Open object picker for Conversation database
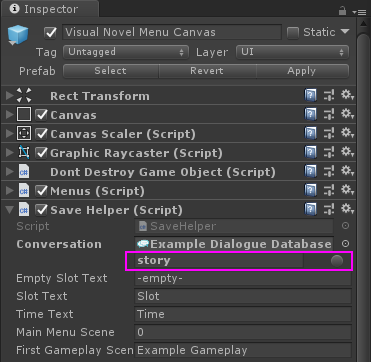371x362 pixels. [345, 244]
